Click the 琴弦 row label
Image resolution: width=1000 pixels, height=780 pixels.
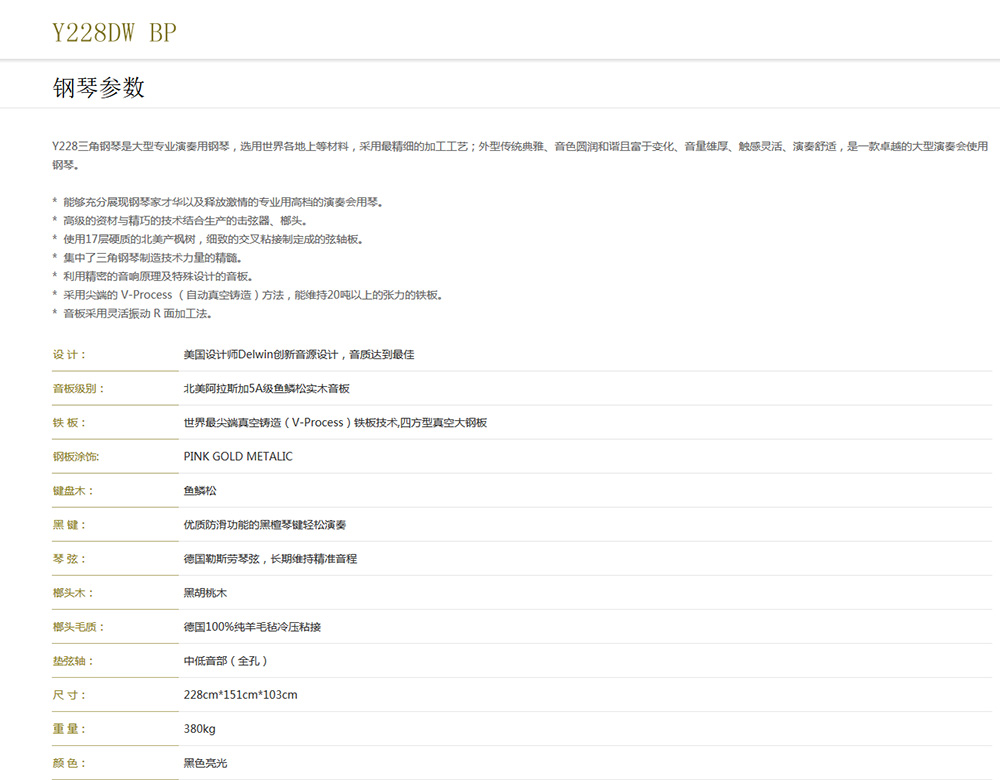pos(69,559)
